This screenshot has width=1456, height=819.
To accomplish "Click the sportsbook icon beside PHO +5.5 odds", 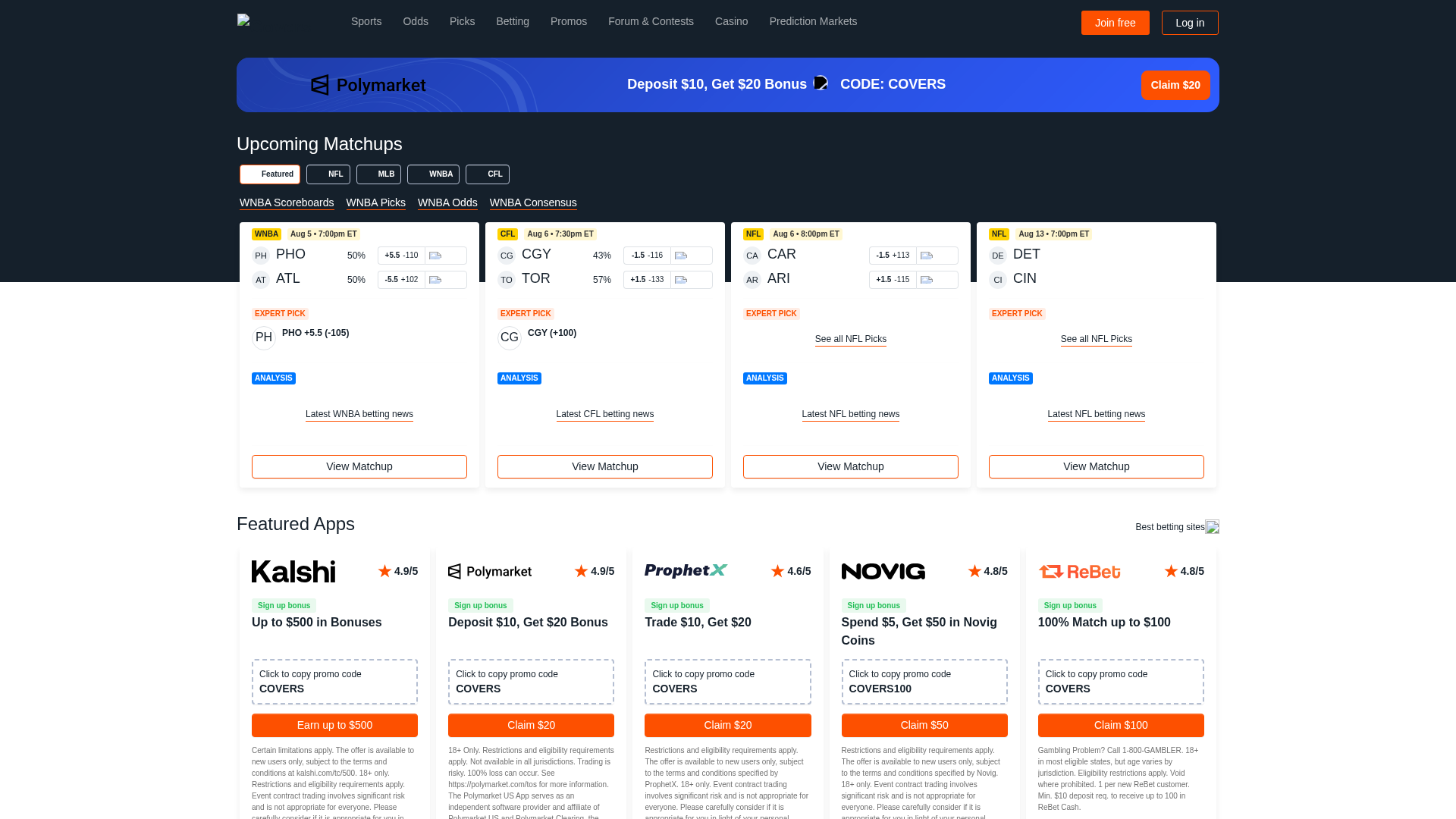I will 435,256.
